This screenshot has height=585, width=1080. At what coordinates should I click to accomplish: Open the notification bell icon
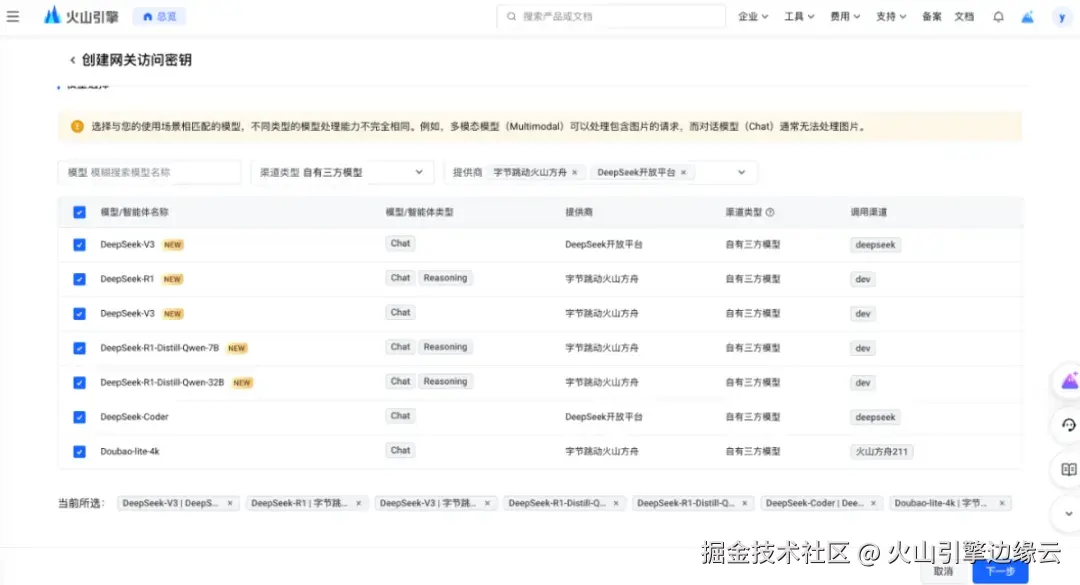pyautogui.click(x=998, y=16)
